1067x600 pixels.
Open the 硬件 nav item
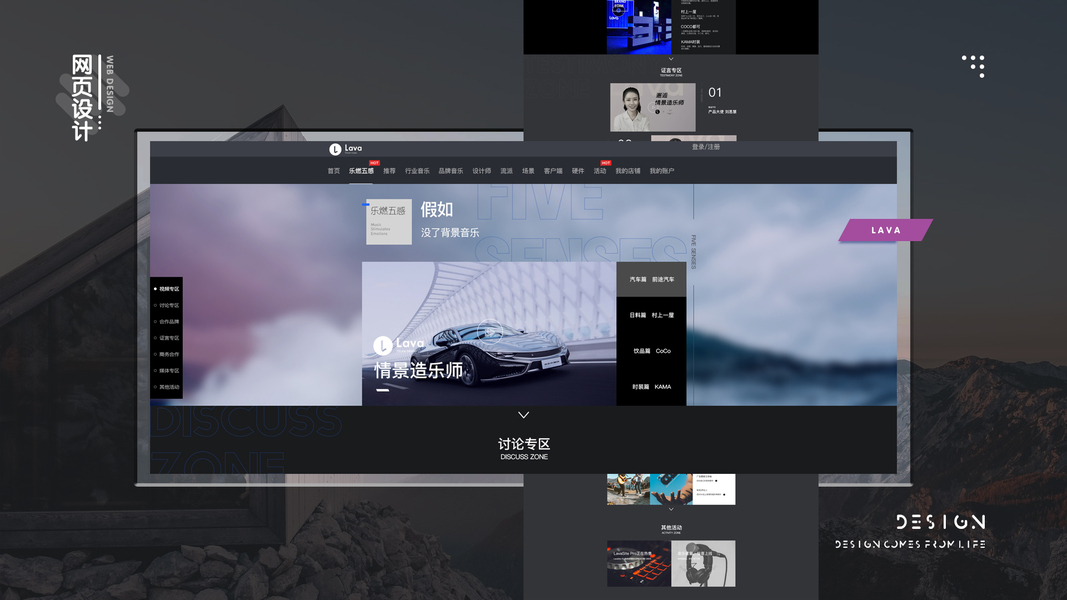point(578,171)
